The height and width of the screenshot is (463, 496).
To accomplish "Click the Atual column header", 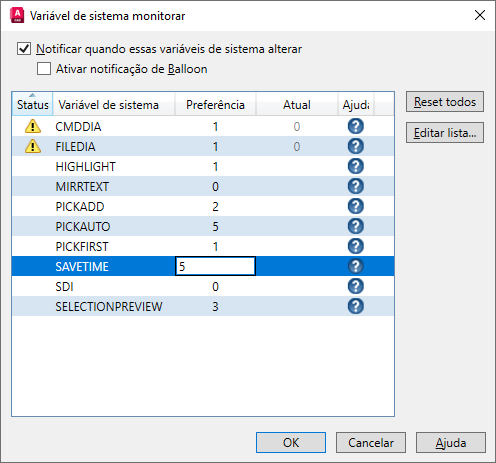I will coord(297,104).
